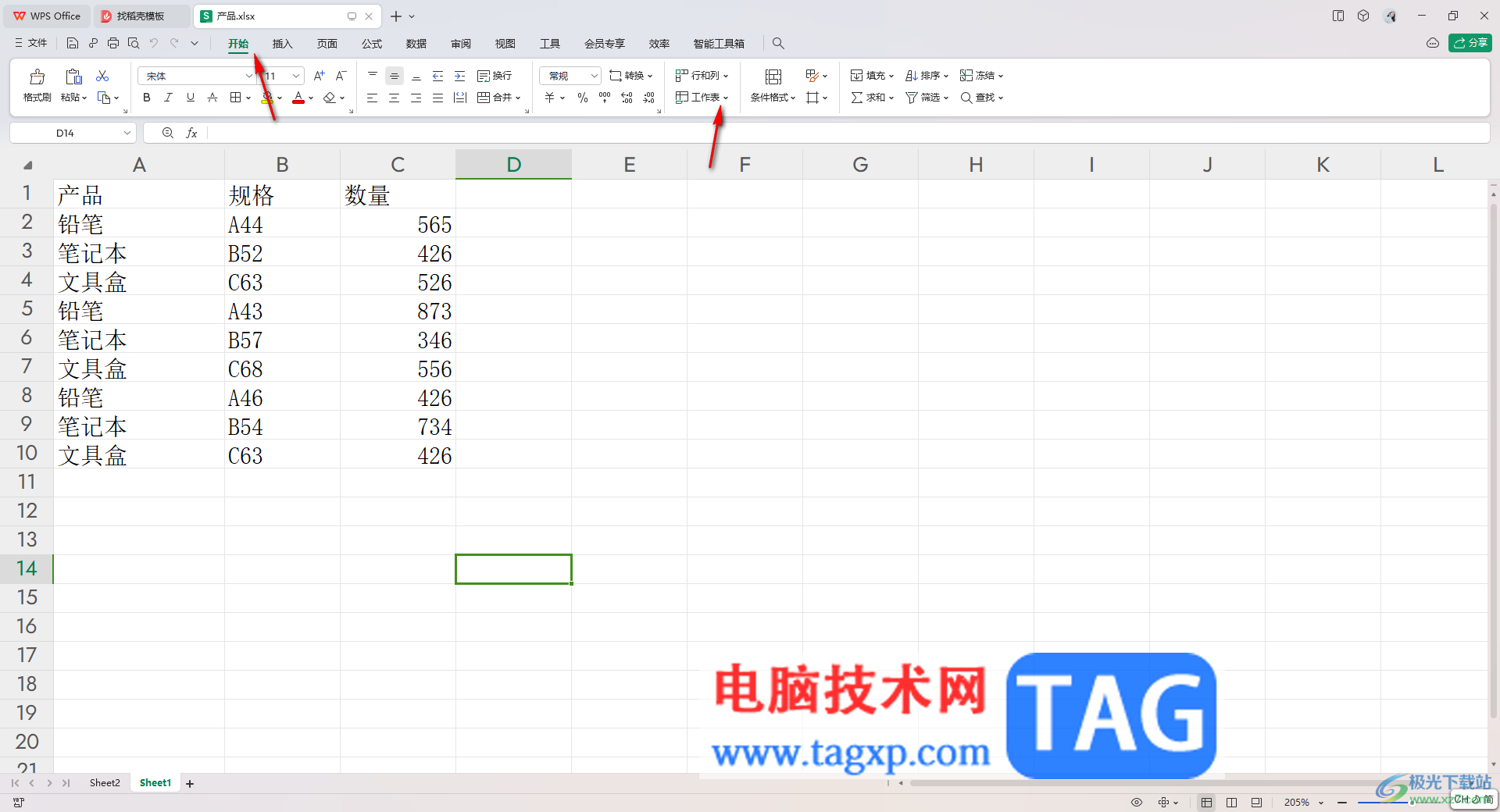
Task: Toggle Italic formatting
Action: pos(168,98)
